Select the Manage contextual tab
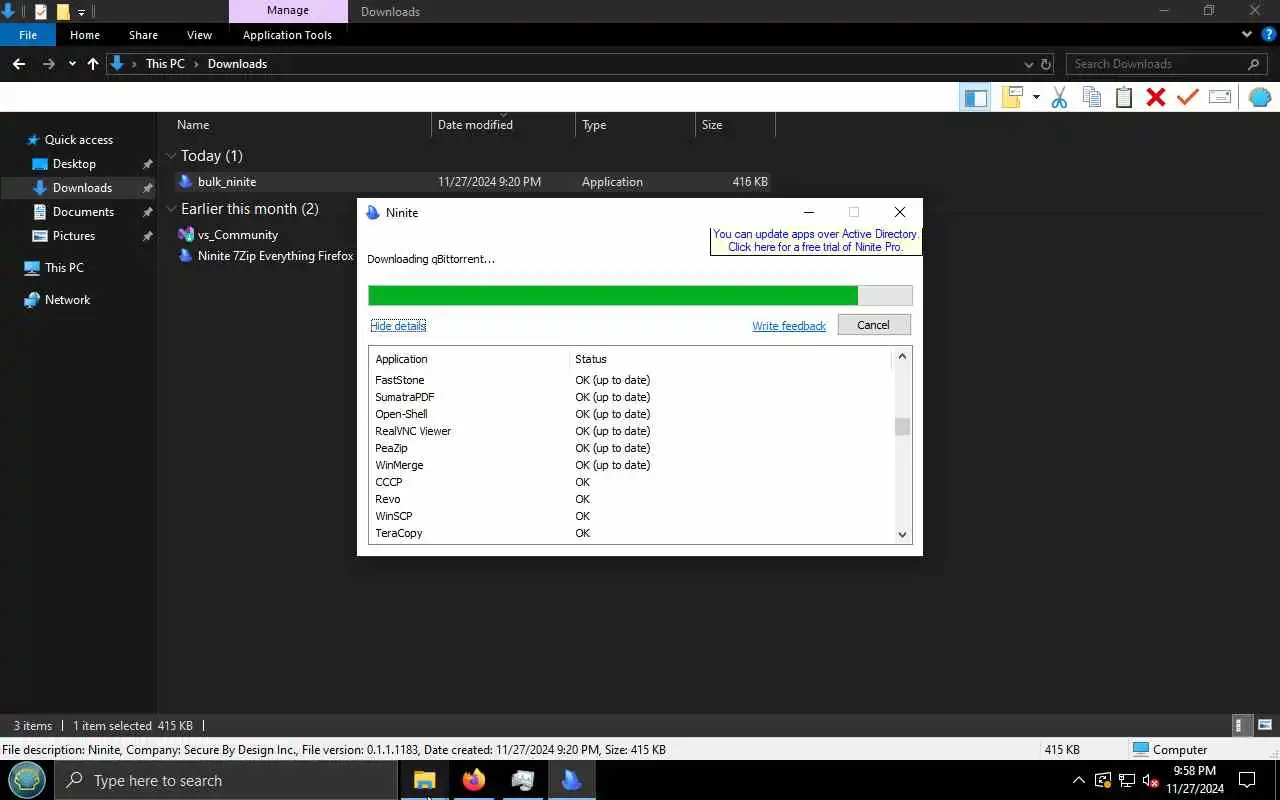 pos(288,11)
